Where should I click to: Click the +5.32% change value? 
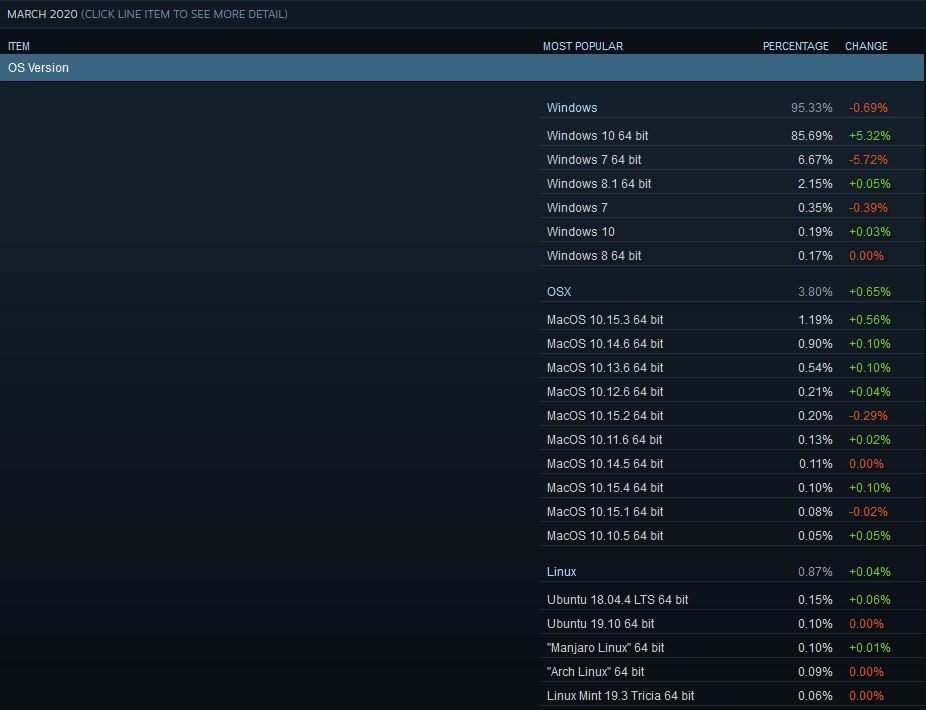click(x=869, y=135)
